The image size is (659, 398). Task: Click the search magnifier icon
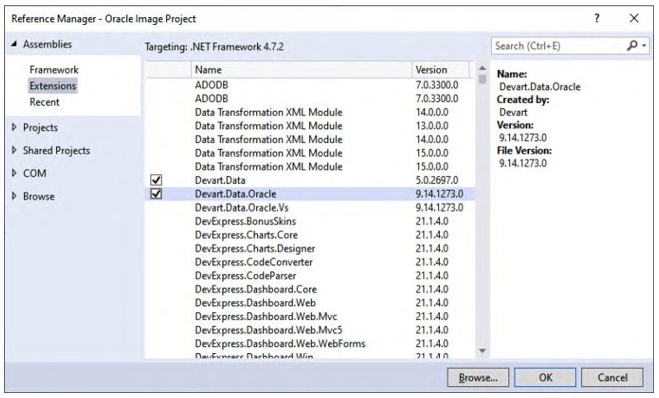tap(632, 45)
